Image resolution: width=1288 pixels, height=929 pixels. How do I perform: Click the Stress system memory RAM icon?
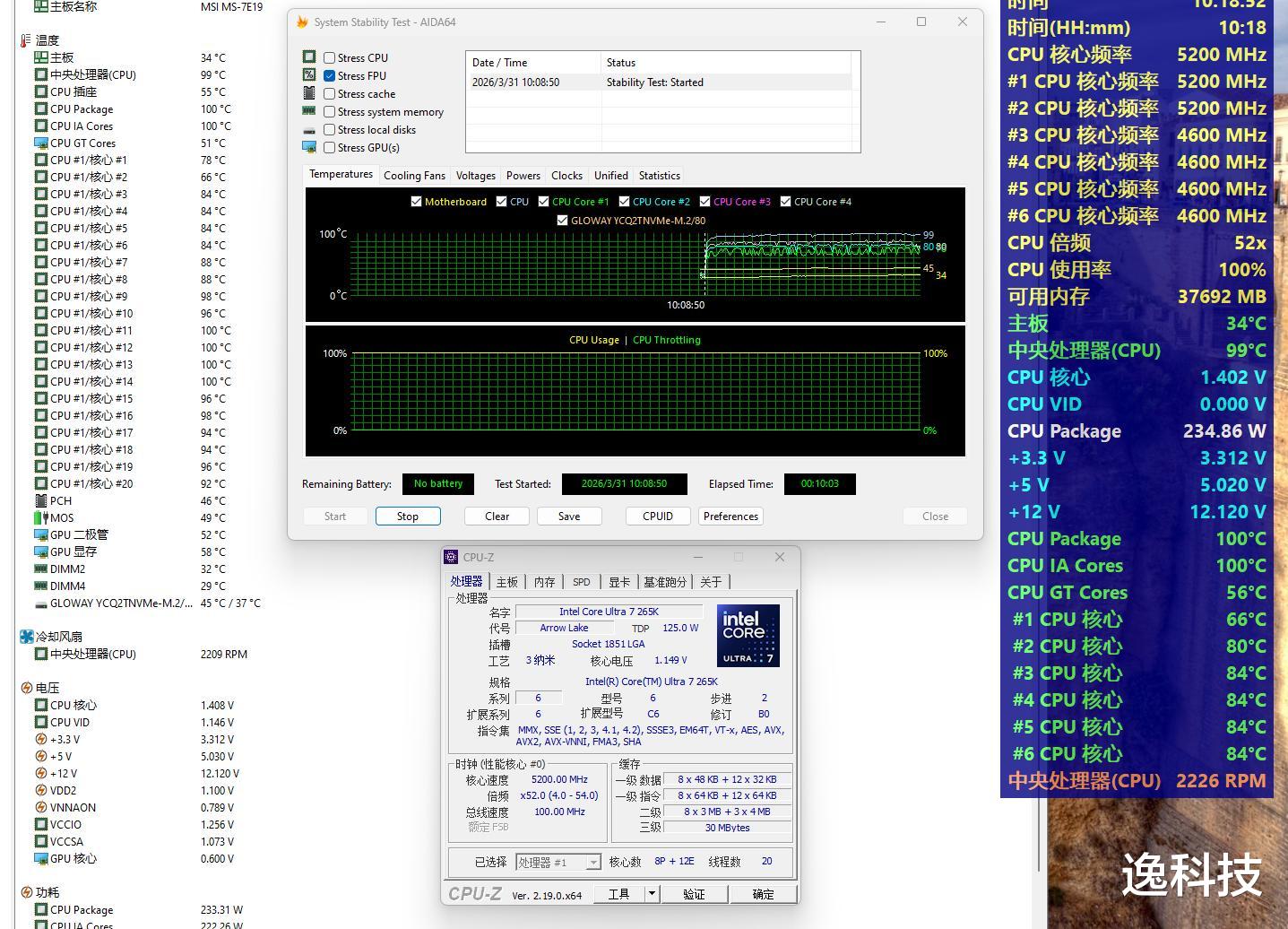309,111
